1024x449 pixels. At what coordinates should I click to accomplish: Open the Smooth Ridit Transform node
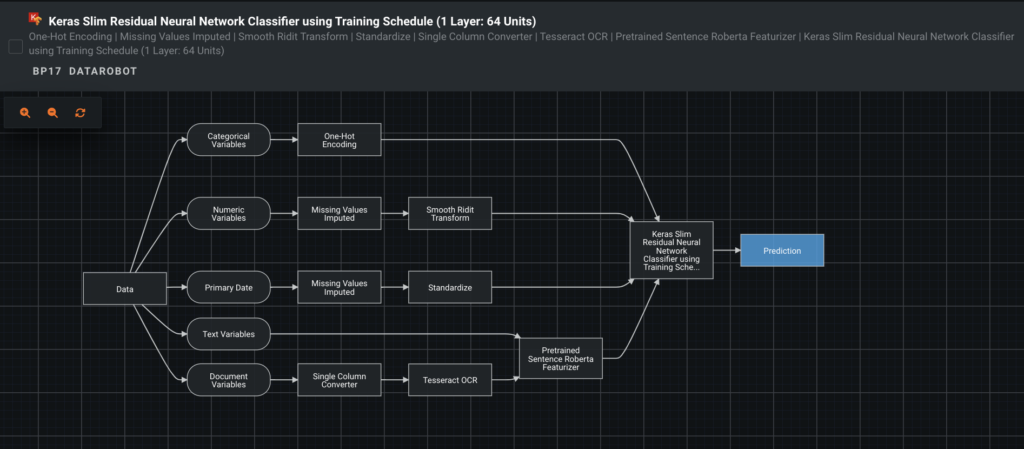point(450,213)
